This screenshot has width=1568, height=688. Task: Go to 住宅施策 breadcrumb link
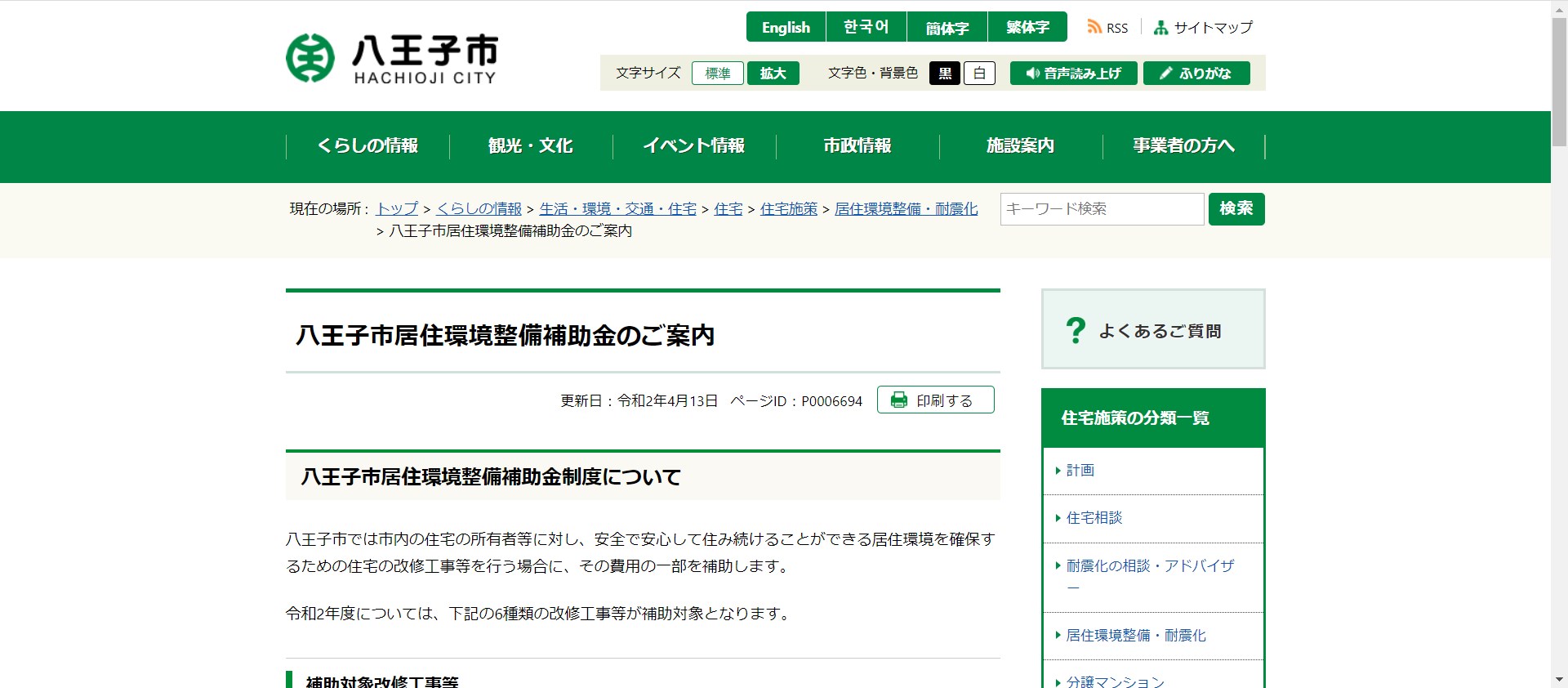click(789, 209)
